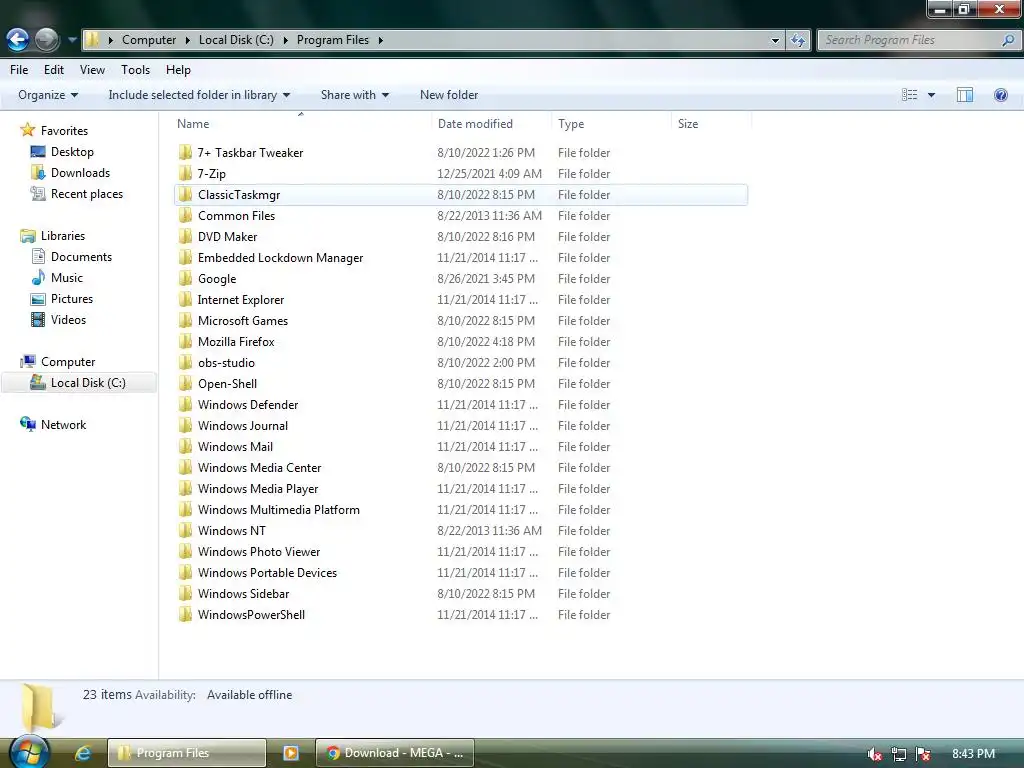This screenshot has height=768, width=1024.
Task: Select the Open-Shell folder icon
Action: pos(185,383)
